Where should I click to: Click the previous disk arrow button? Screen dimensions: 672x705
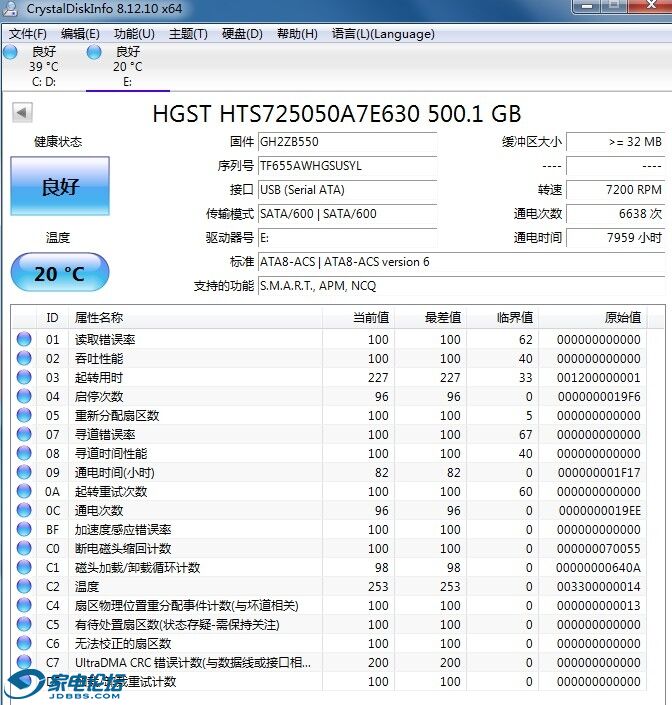tap(22, 112)
